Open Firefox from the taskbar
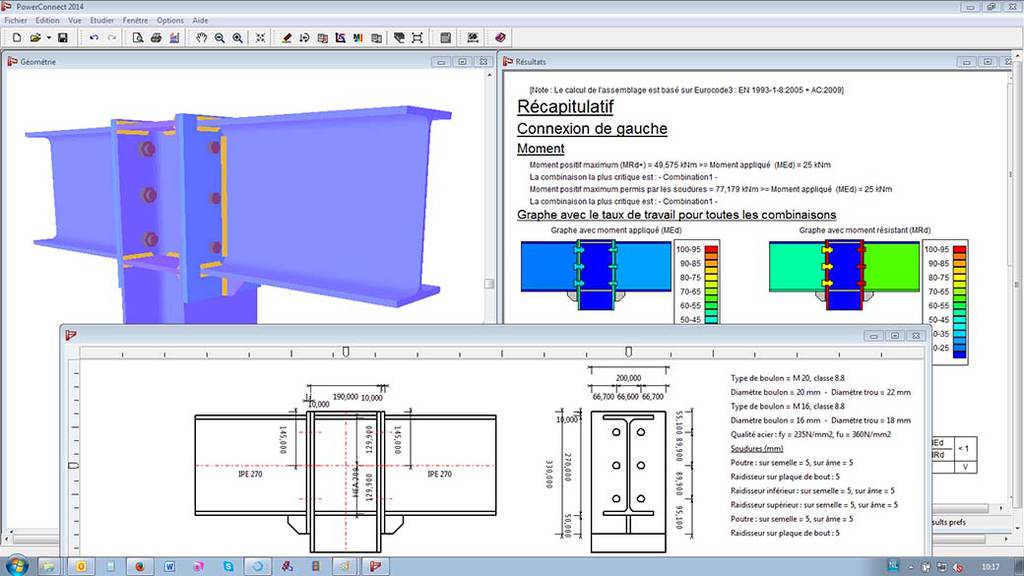 (x=140, y=566)
